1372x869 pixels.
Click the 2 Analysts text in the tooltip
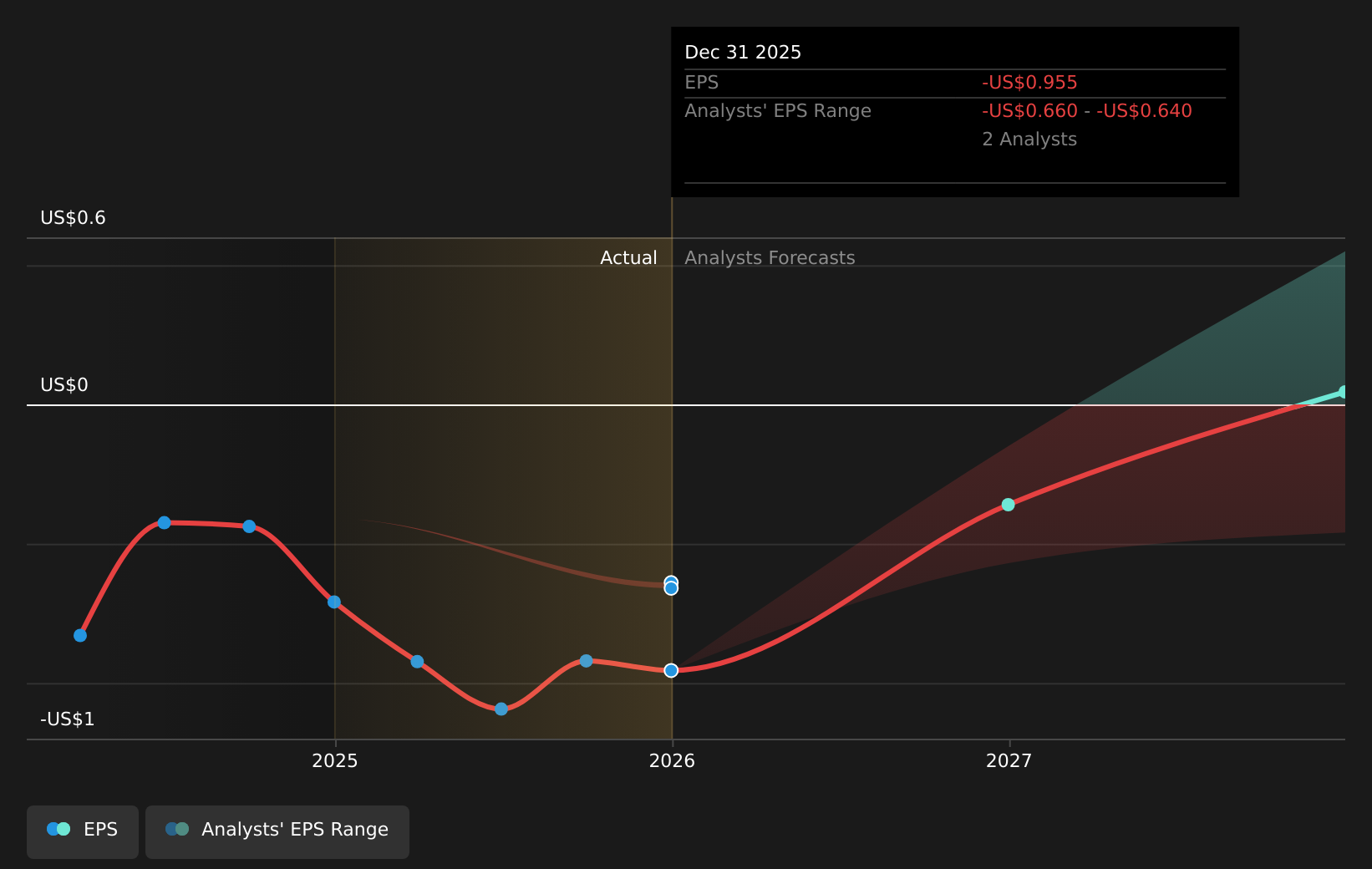coord(1029,140)
